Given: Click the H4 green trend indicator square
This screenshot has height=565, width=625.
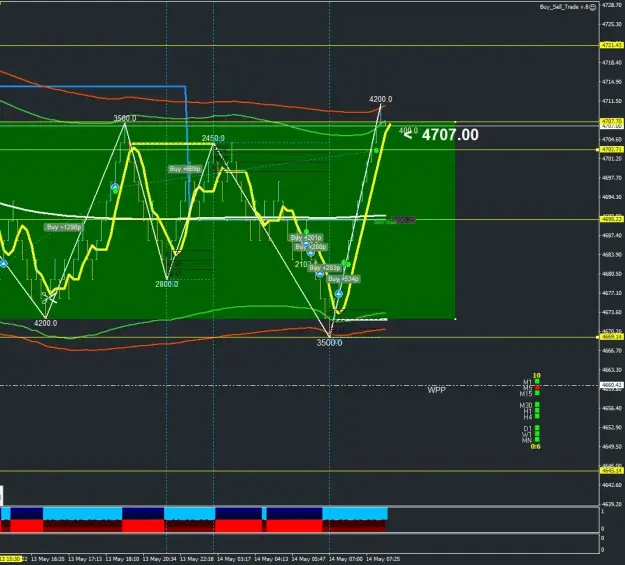Looking at the screenshot, I should tap(537, 416).
